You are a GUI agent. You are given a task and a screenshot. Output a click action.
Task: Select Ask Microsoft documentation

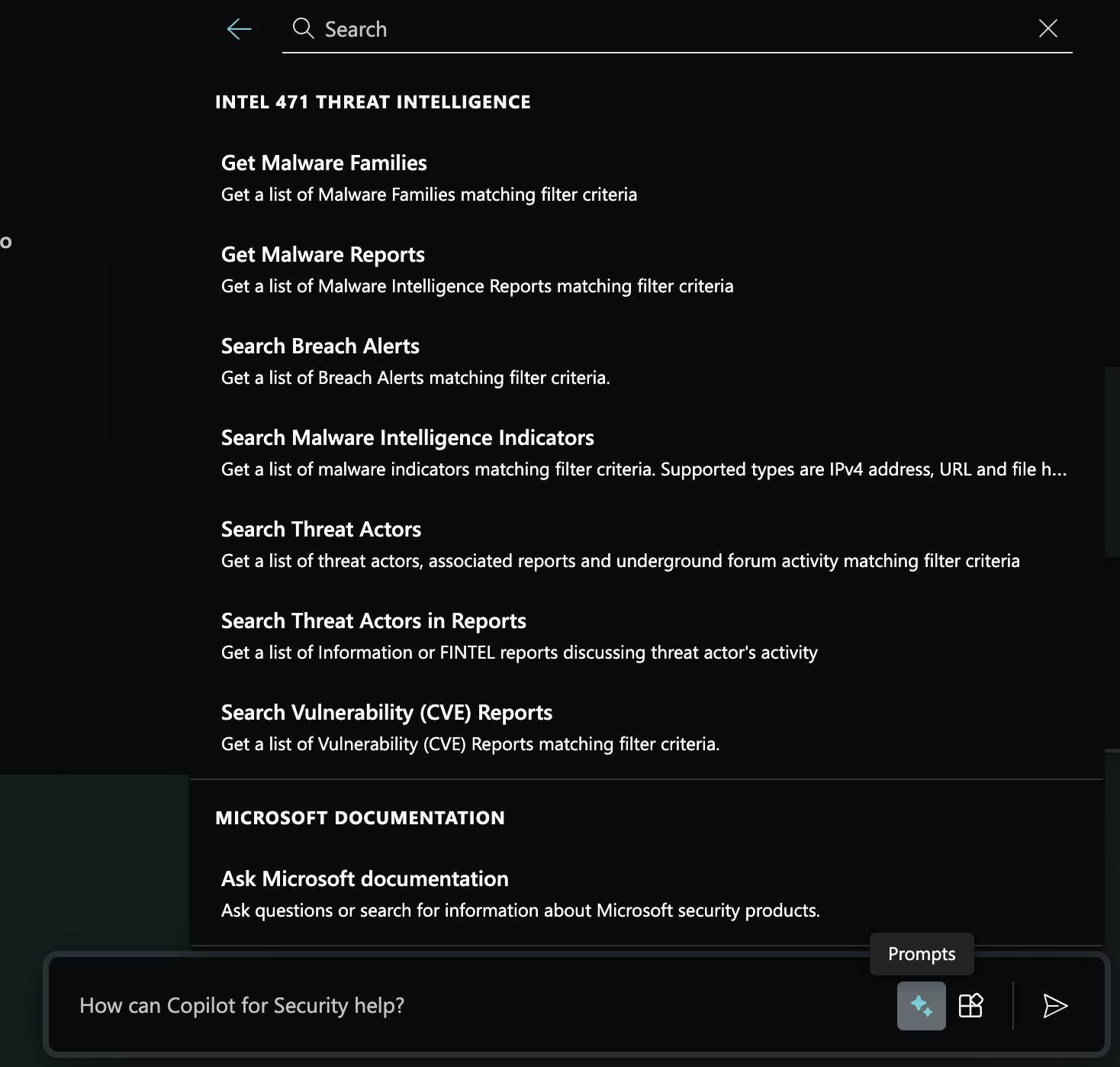click(x=365, y=878)
